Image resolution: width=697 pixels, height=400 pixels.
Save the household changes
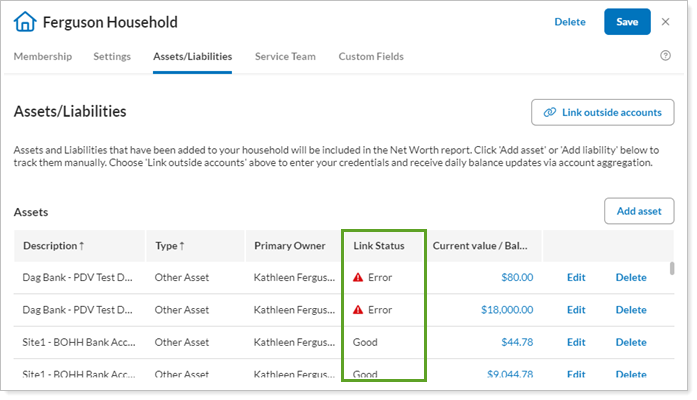pyautogui.click(x=627, y=22)
